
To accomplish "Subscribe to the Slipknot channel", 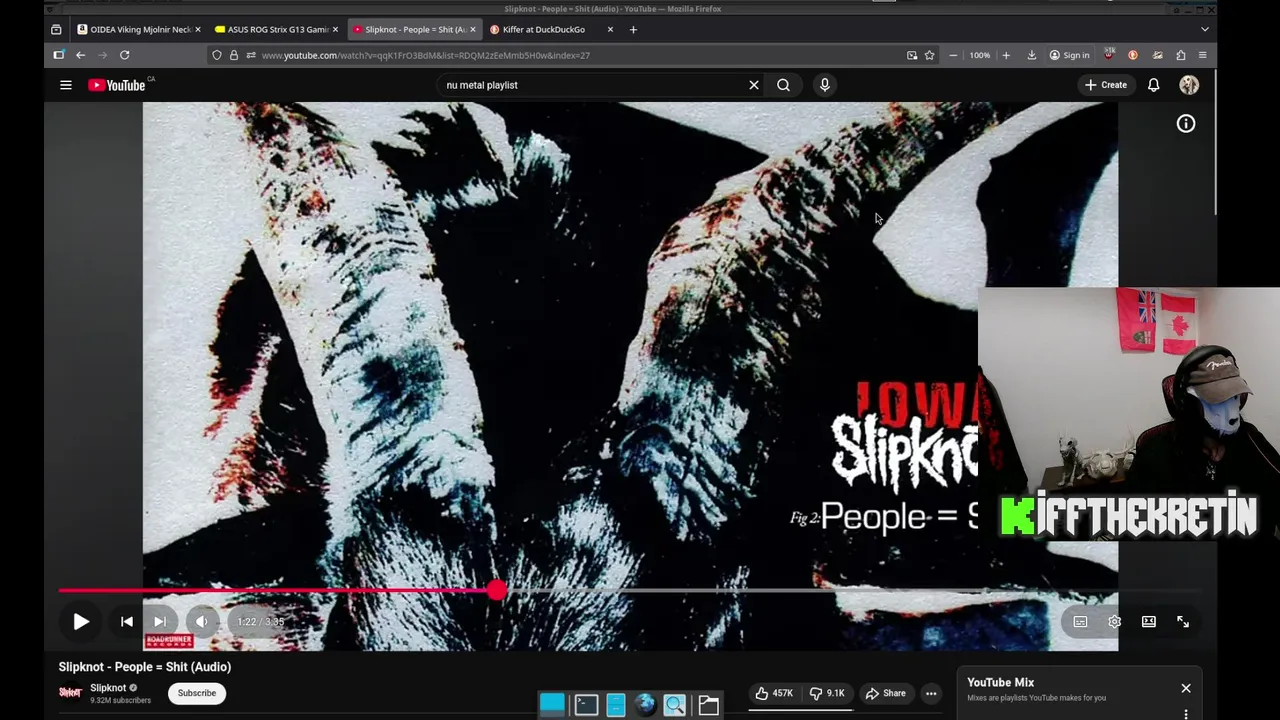I will 197,693.
